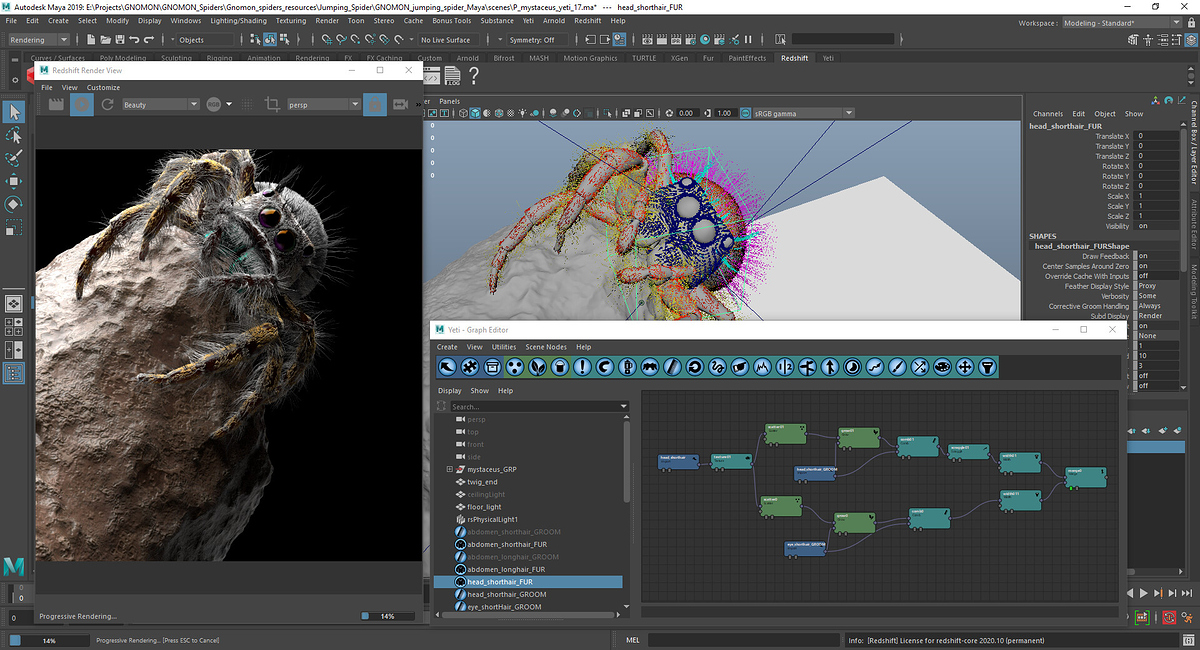The height and width of the screenshot is (650, 1200).
Task: Toggle select by component type mode
Action: [284, 40]
